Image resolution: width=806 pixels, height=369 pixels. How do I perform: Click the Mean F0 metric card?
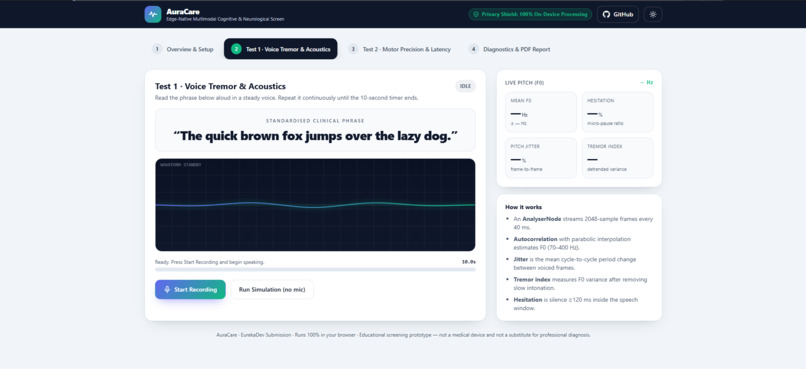(541, 112)
